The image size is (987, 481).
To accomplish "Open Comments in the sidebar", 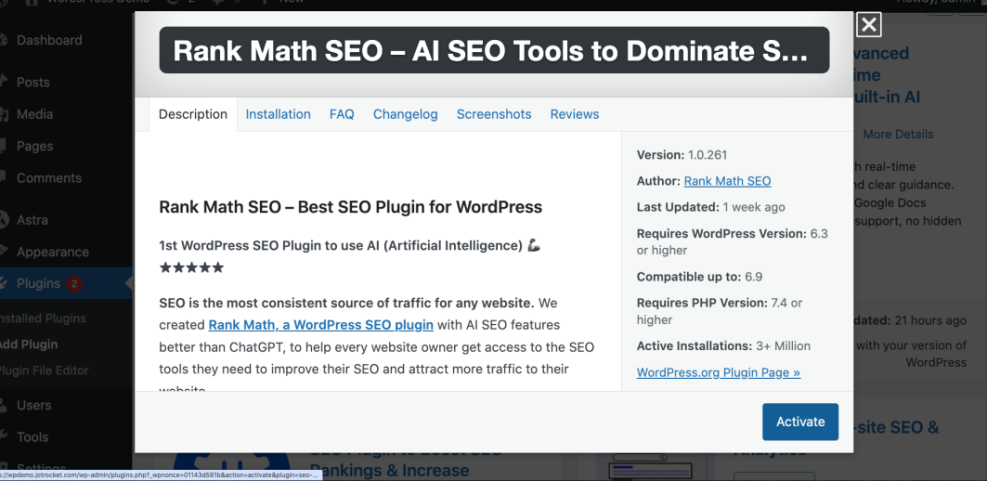I will [x=49, y=178].
